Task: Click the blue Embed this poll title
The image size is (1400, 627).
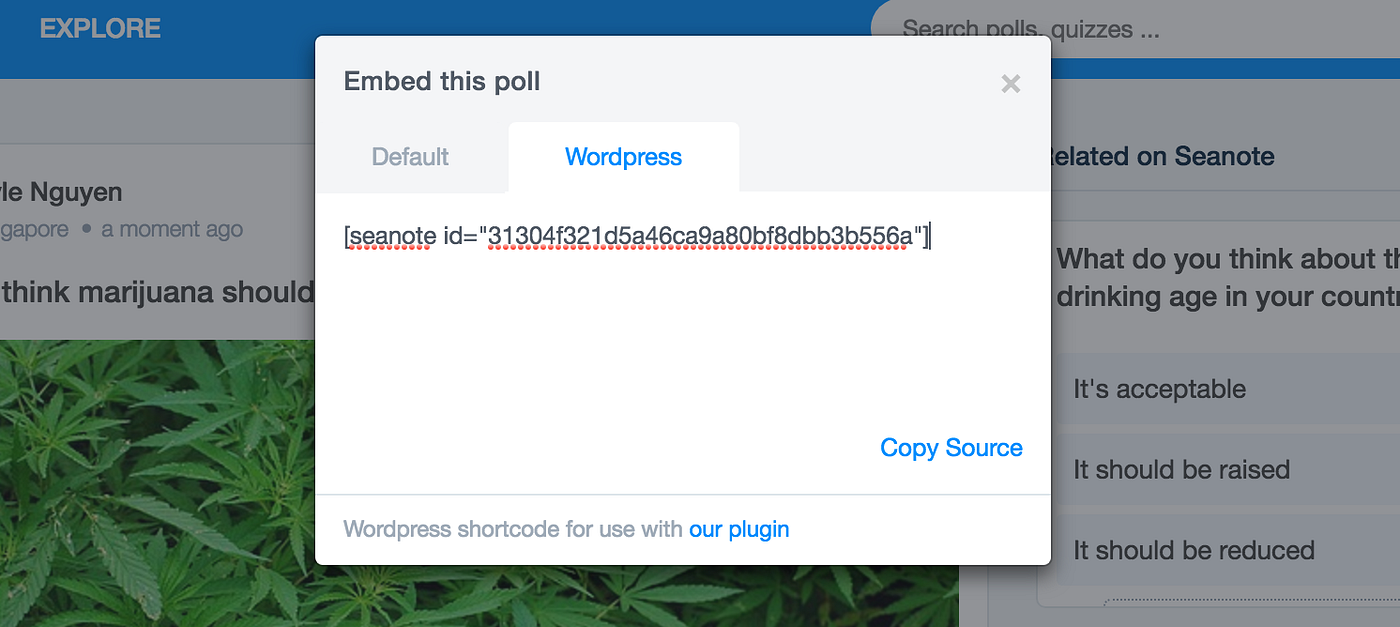Action: [x=442, y=81]
